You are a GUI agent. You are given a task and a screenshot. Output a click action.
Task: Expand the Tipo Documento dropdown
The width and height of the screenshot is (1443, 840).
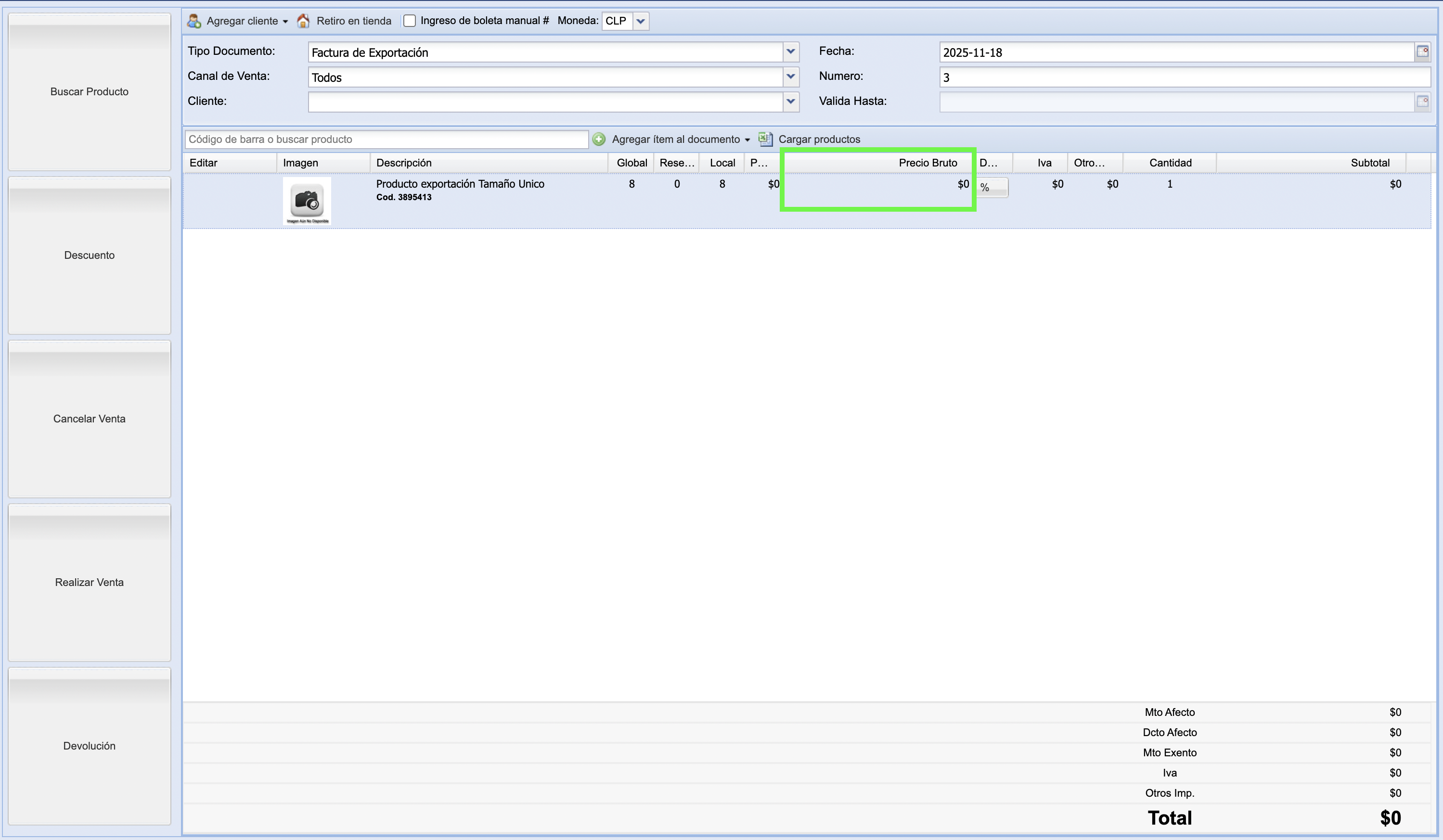tap(791, 52)
